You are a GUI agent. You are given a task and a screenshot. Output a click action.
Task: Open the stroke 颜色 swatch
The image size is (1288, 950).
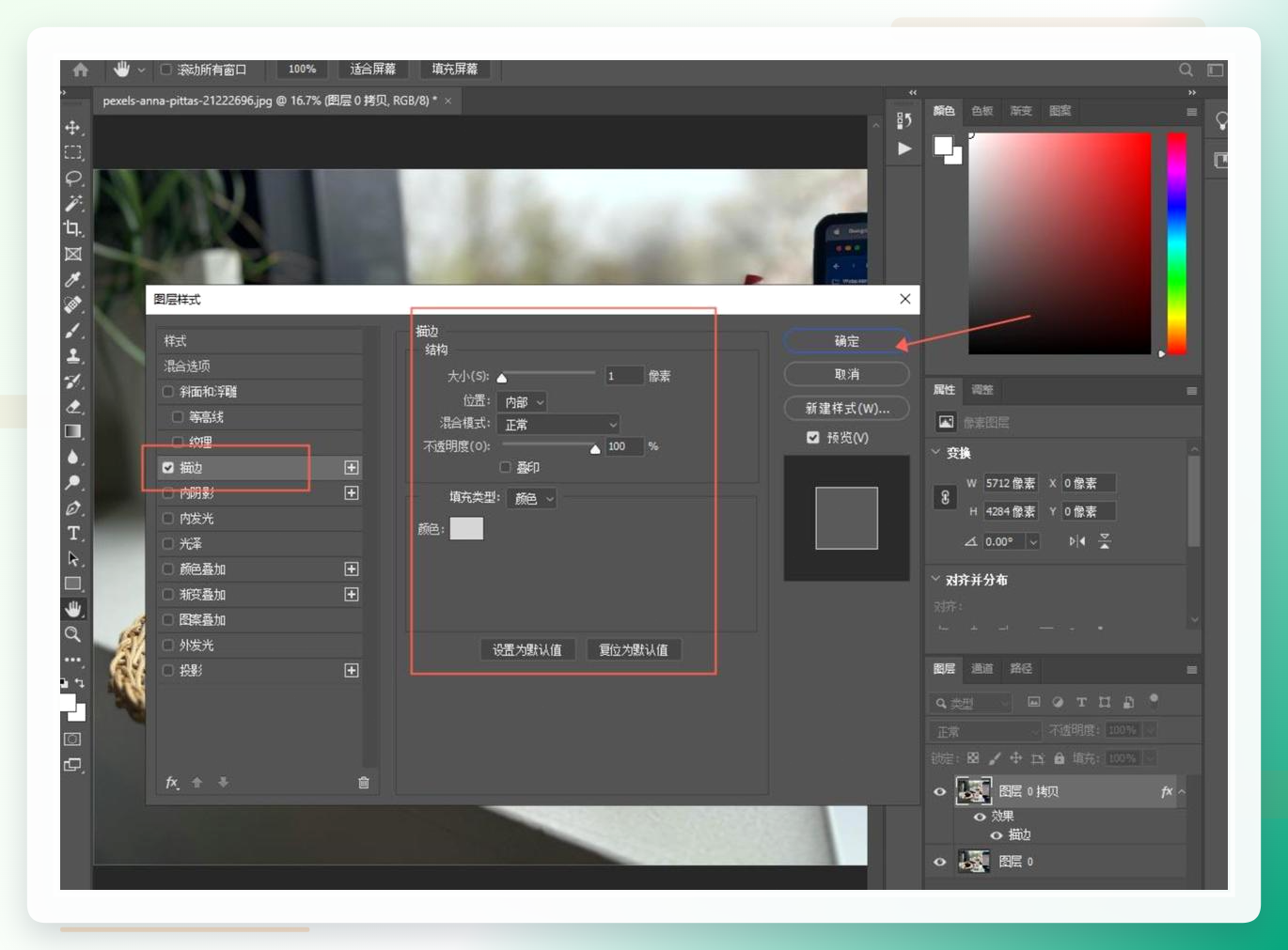pos(466,528)
